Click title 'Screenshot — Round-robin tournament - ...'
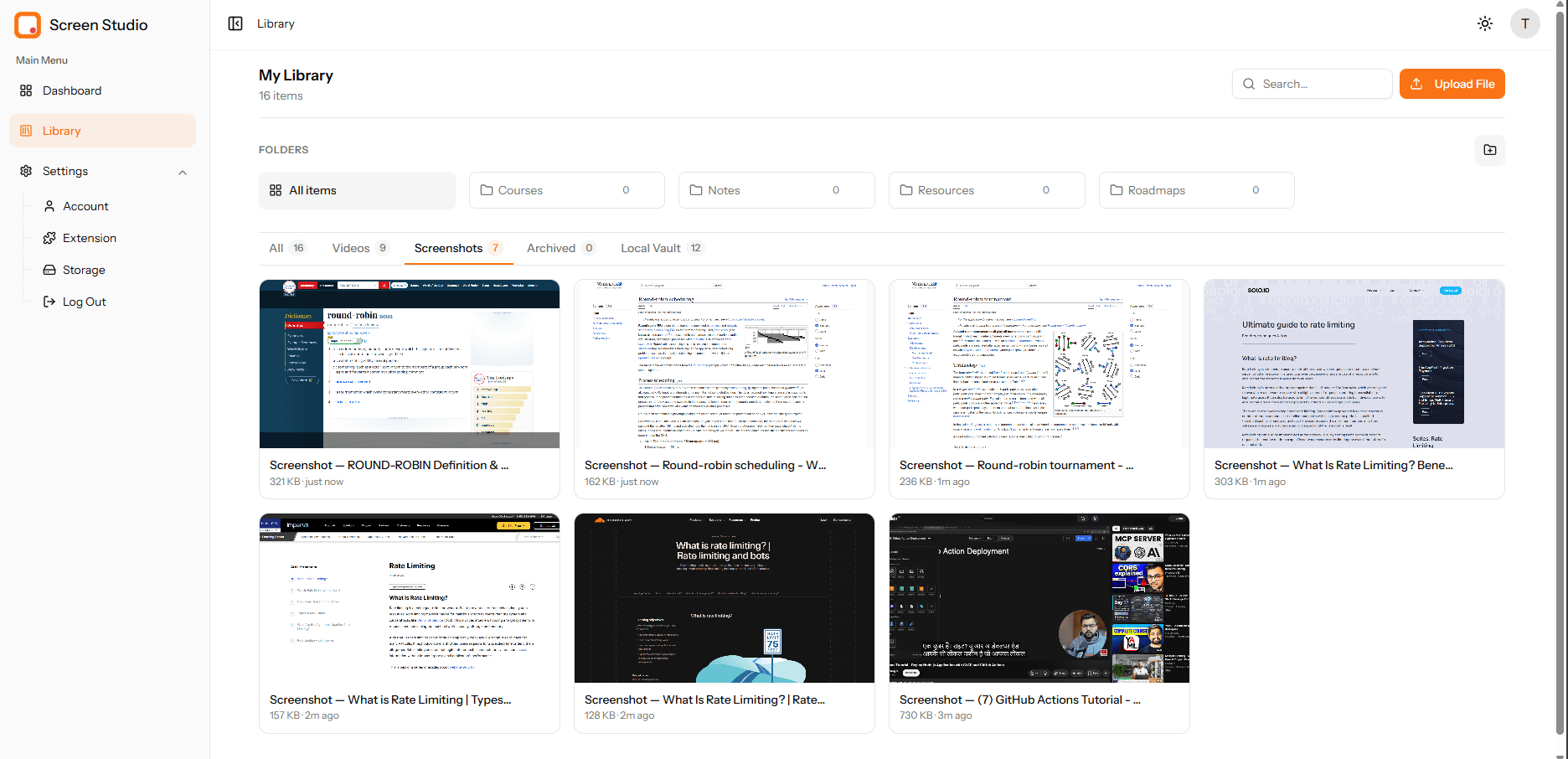The width and height of the screenshot is (1568, 759). 1017,465
